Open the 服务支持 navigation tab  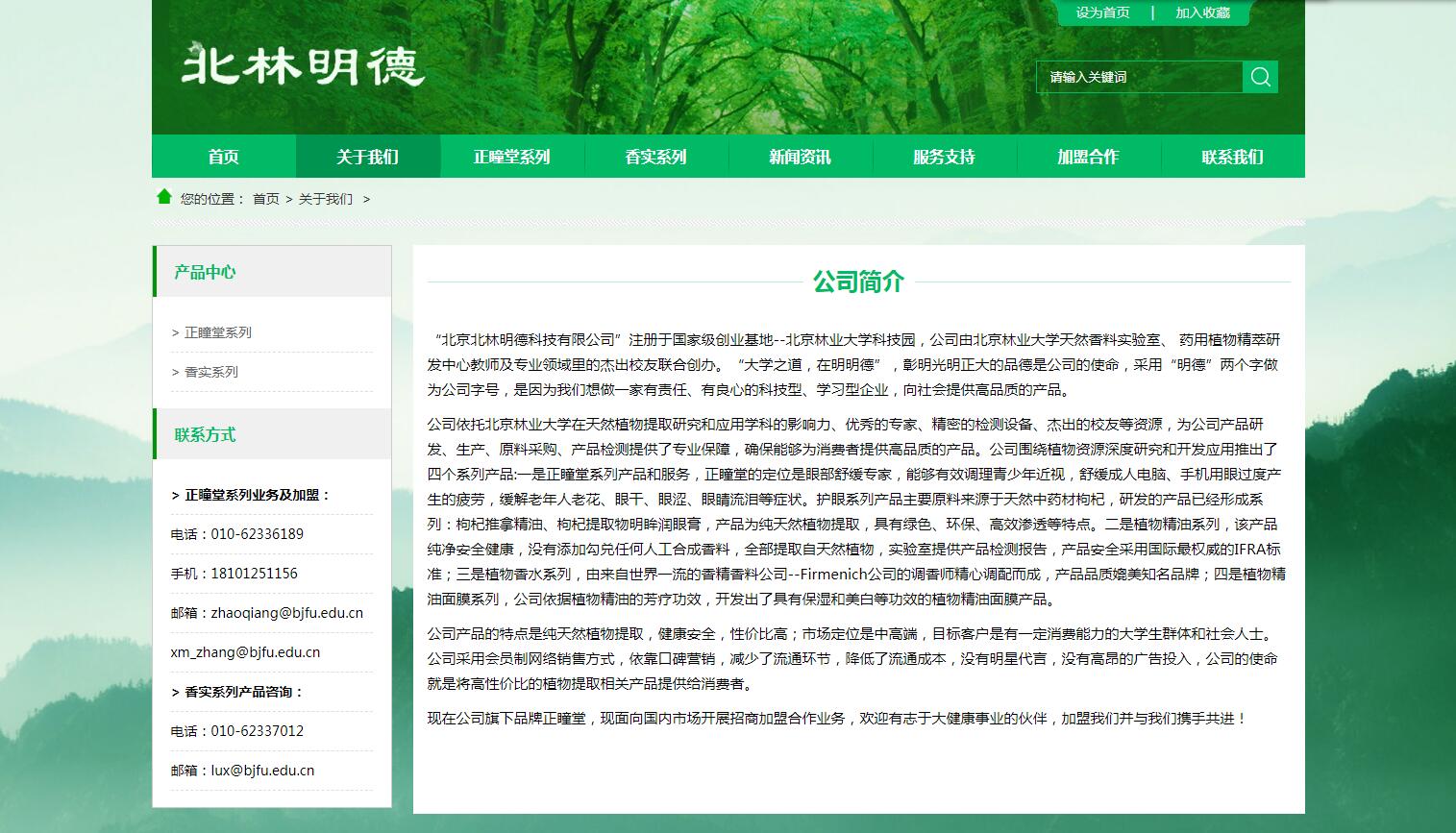tap(945, 157)
